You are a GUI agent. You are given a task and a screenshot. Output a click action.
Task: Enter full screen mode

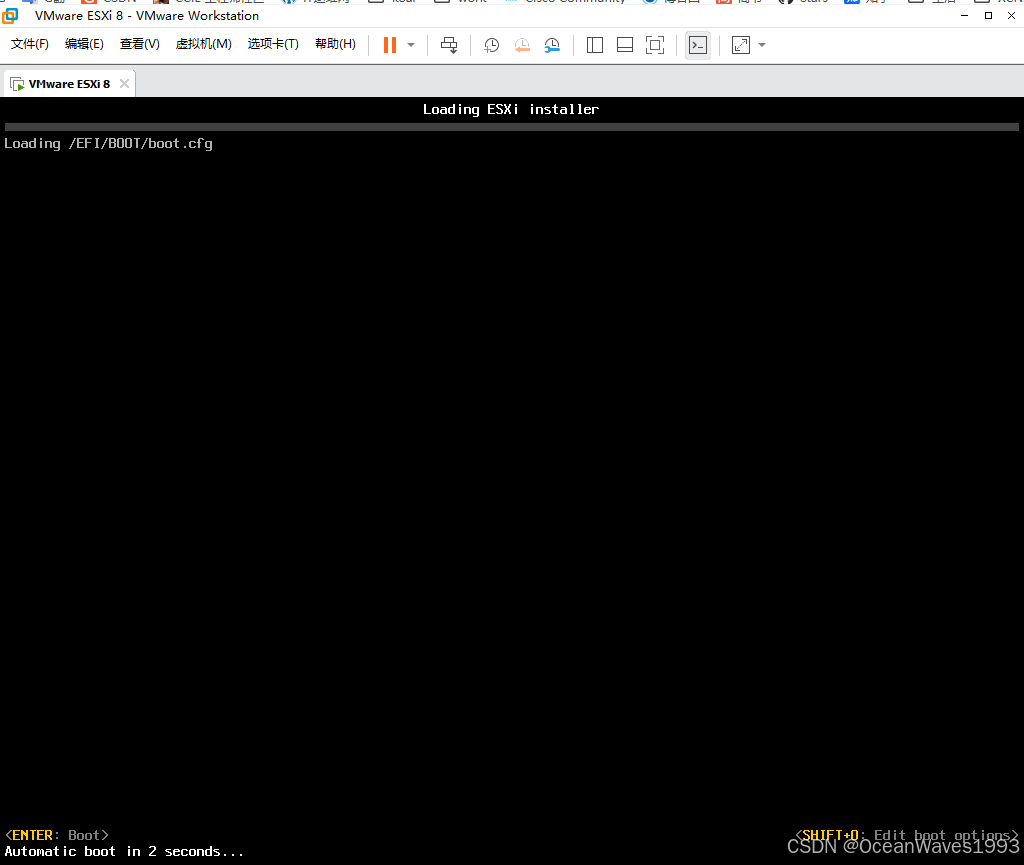[655, 45]
